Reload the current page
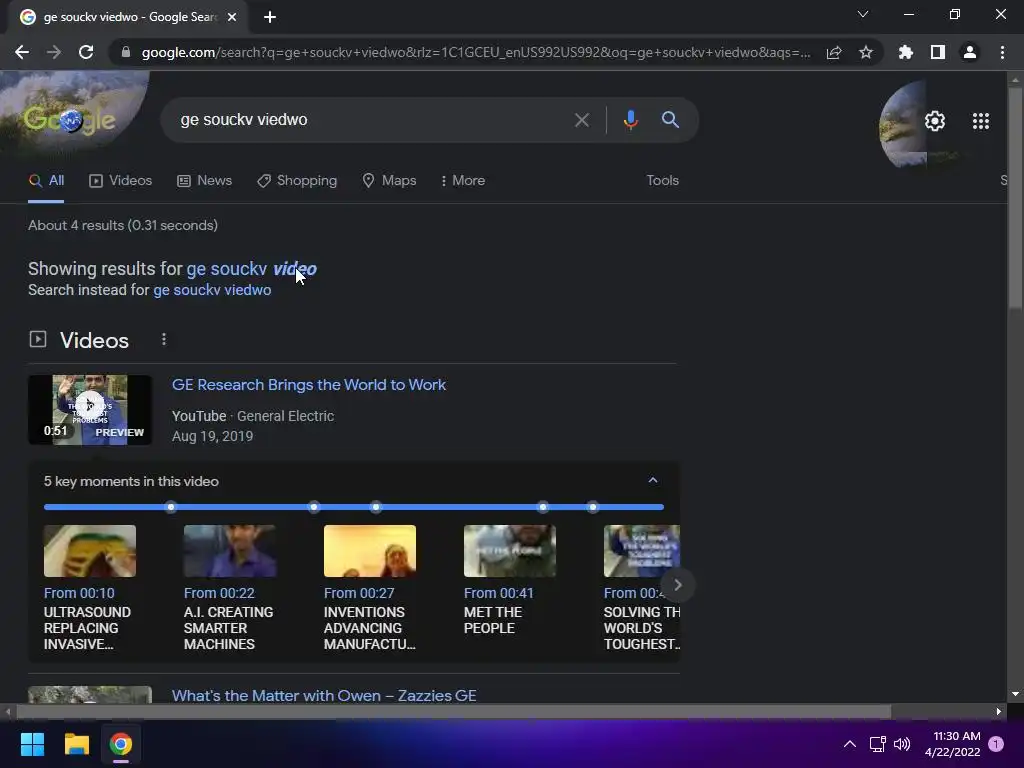 coord(86,52)
